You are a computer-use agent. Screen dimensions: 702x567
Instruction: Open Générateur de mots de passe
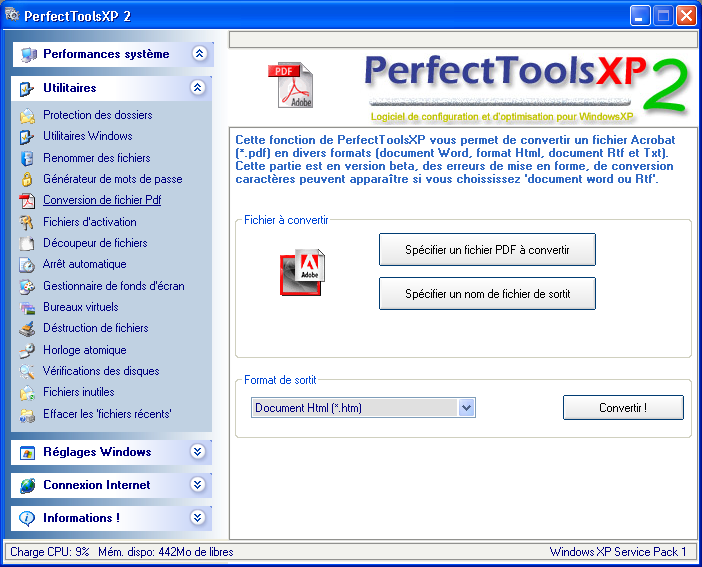click(113, 179)
